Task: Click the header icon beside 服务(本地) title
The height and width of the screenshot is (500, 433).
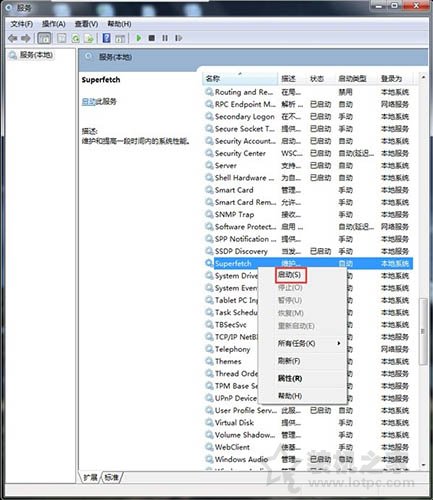Action: click(88, 57)
